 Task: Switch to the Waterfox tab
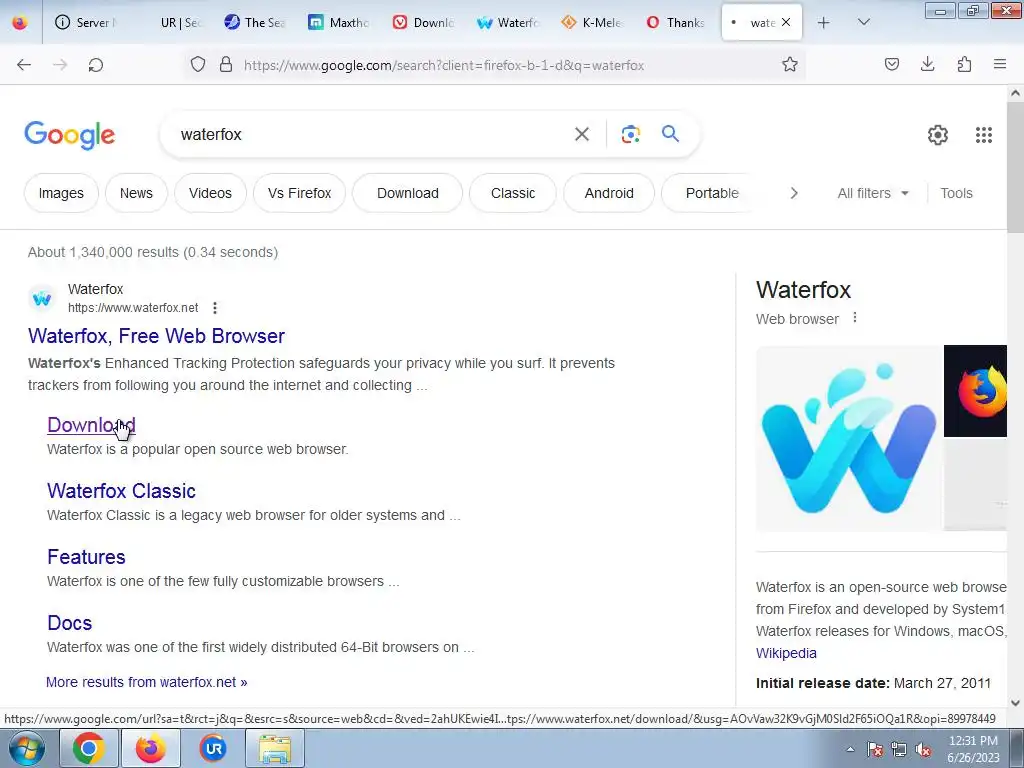click(x=507, y=22)
